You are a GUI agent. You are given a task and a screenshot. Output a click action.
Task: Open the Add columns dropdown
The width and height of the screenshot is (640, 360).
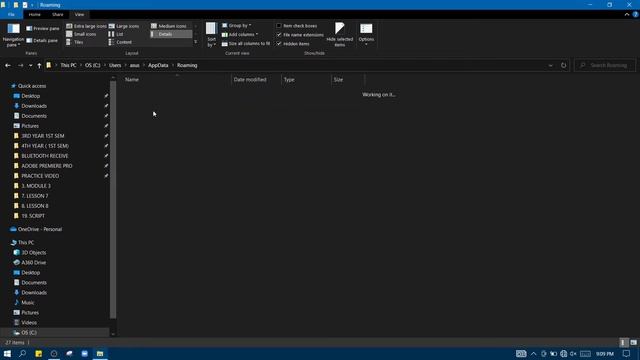(x=240, y=34)
